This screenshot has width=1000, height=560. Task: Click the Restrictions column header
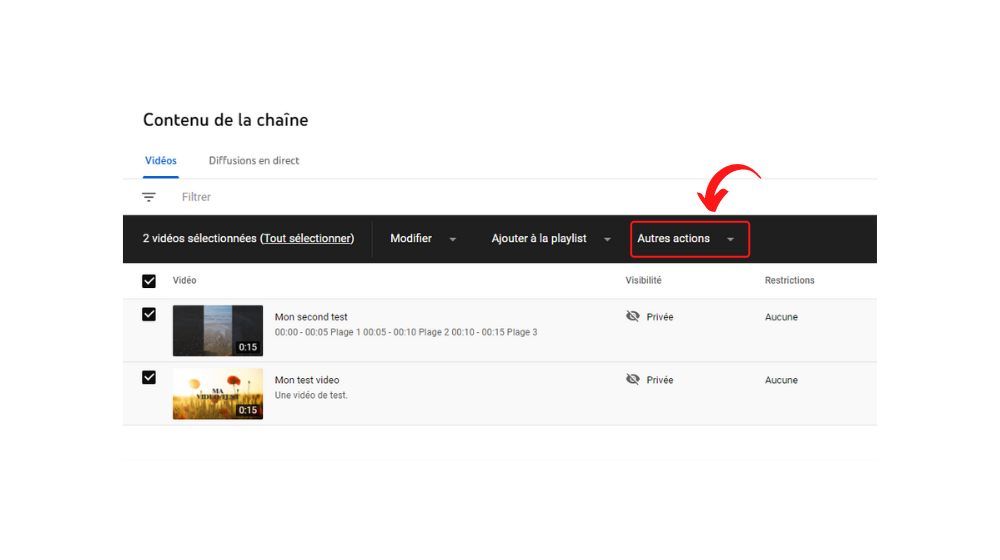coord(790,281)
